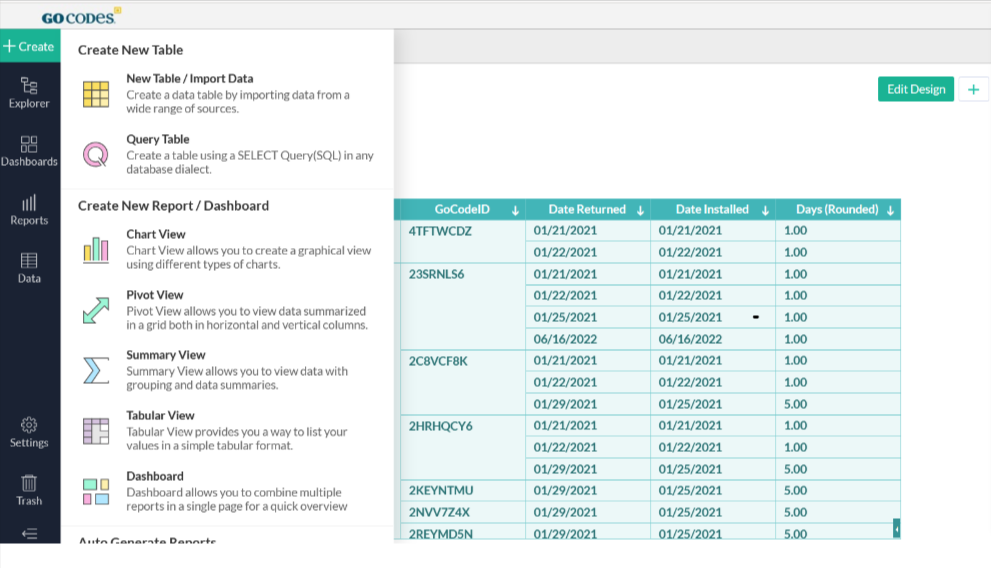Click the Create New Report / Dashboard heading

tap(173, 206)
